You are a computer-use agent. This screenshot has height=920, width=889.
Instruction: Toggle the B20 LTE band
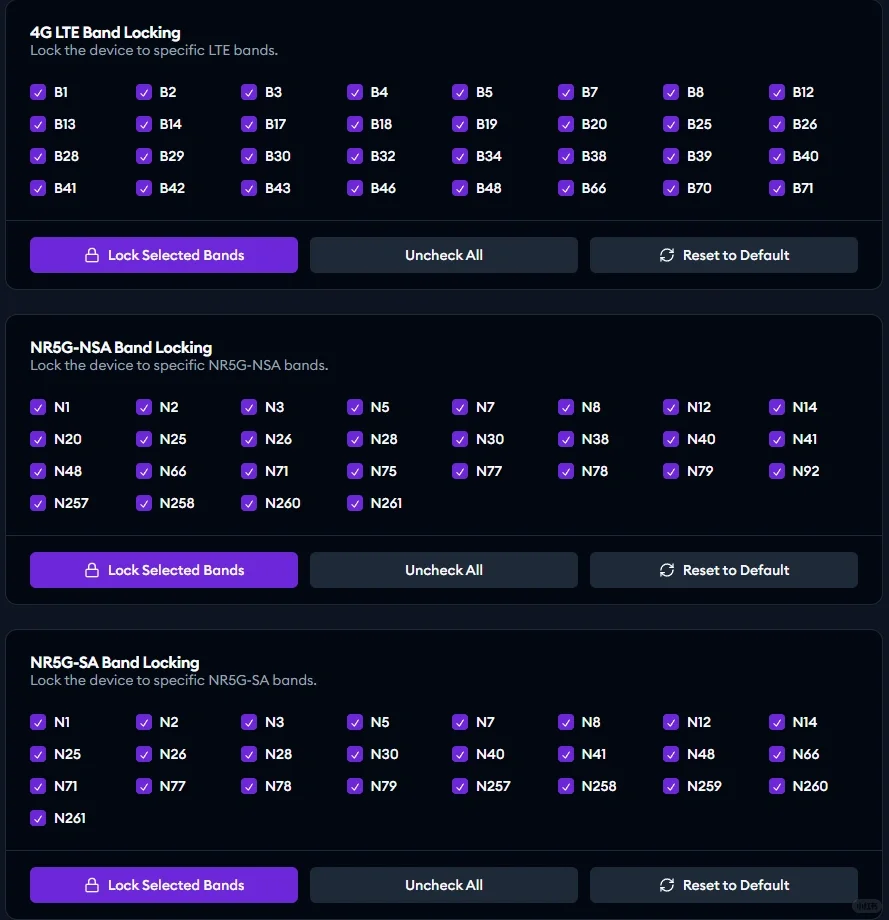coord(566,124)
